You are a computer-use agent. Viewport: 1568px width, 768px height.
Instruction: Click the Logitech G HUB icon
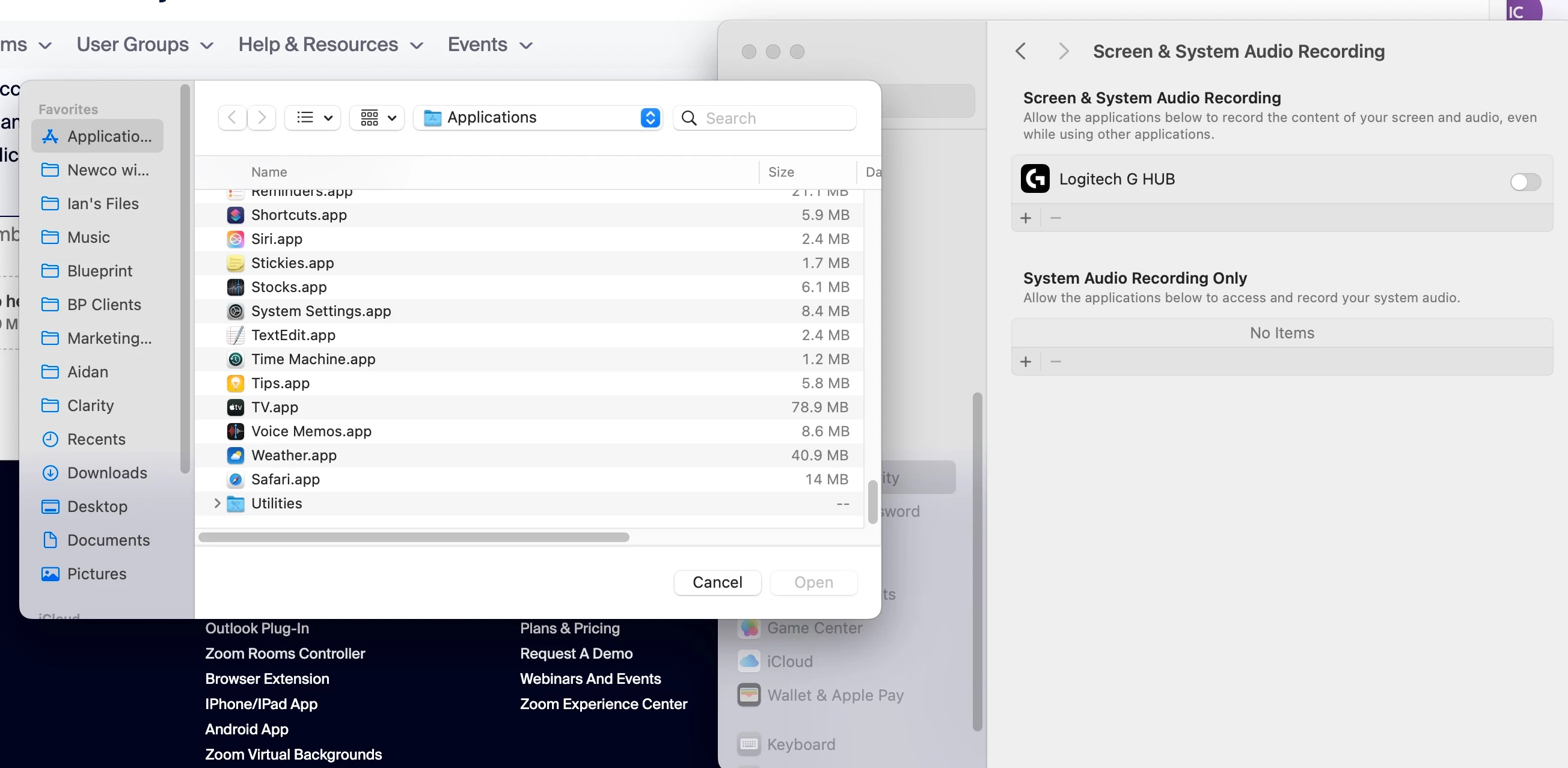(1035, 179)
